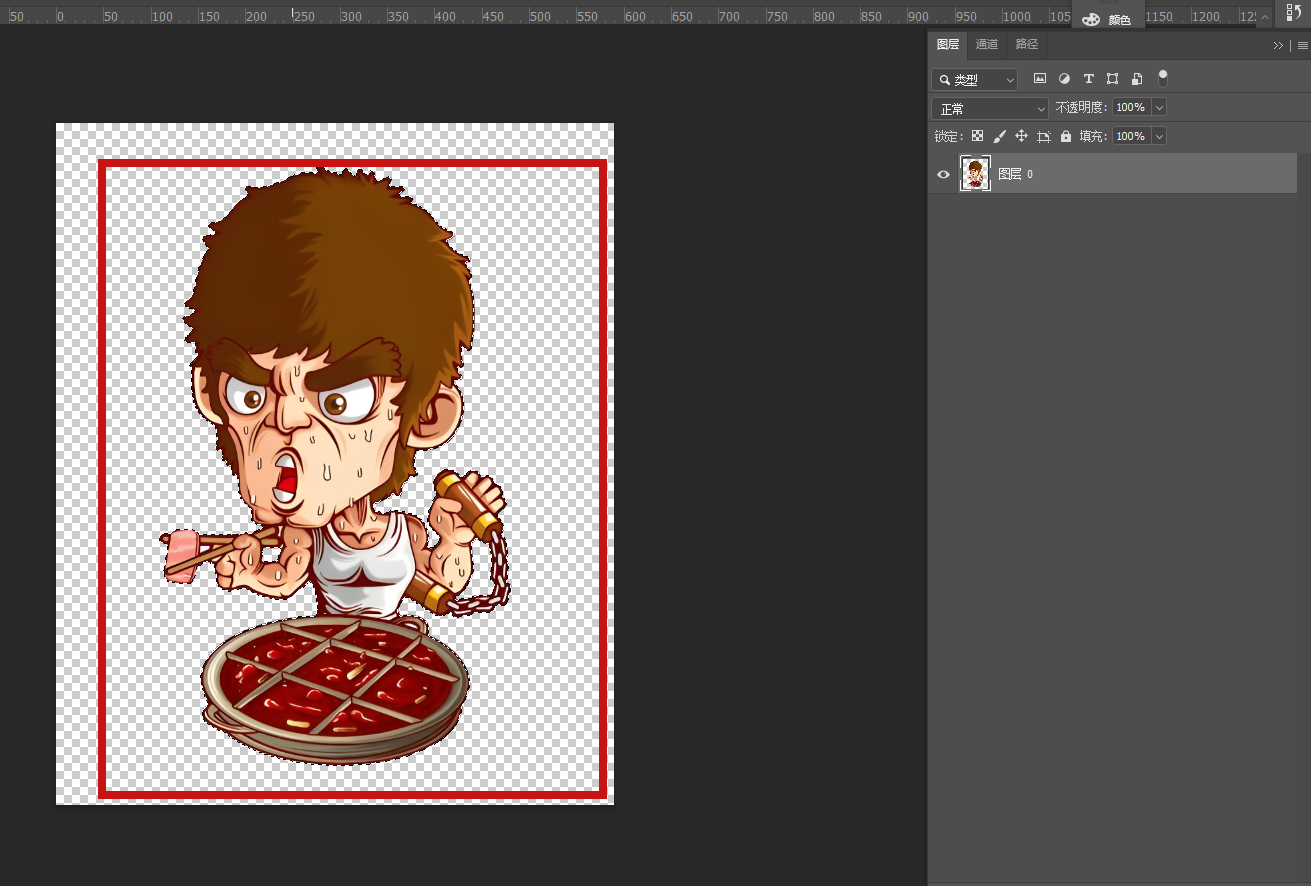Lock image pixels with brush icon

tap(999, 136)
